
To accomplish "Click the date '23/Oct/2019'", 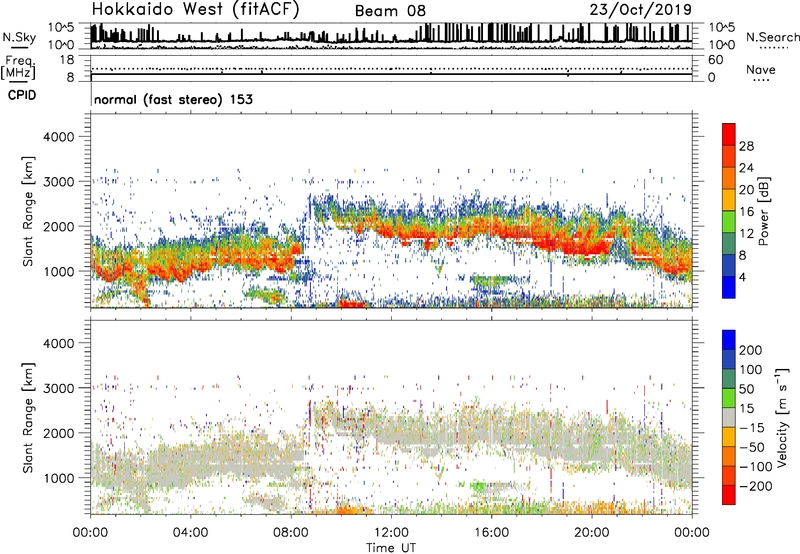I will (641, 10).
